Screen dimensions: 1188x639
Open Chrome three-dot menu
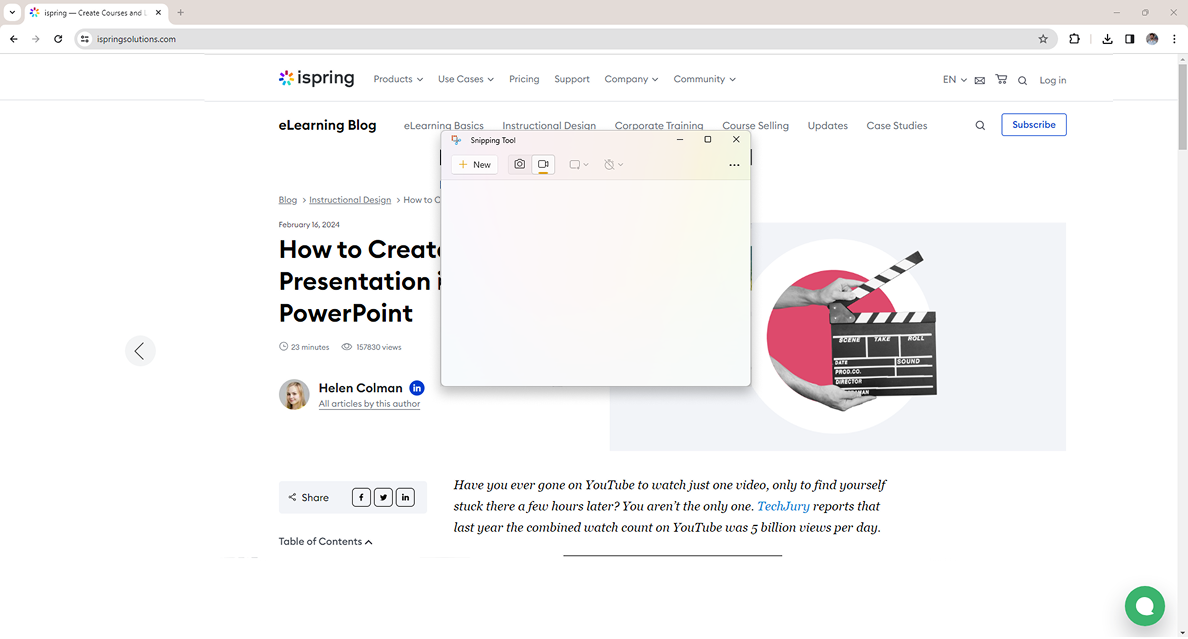tap(1174, 39)
